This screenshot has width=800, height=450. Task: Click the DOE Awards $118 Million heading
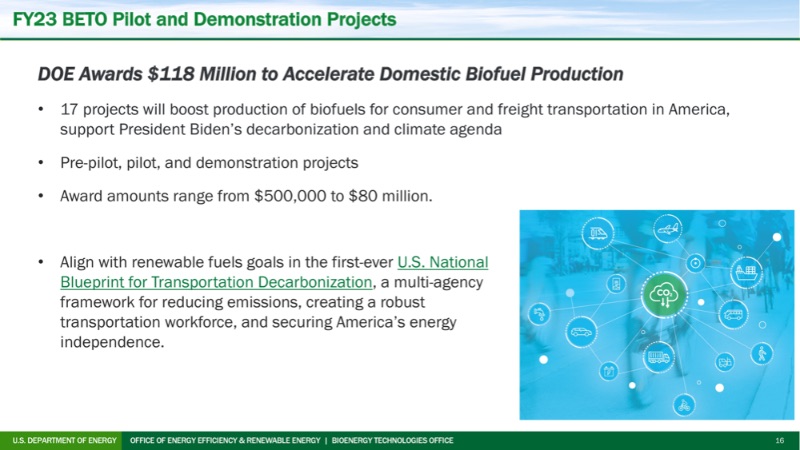coord(330,74)
